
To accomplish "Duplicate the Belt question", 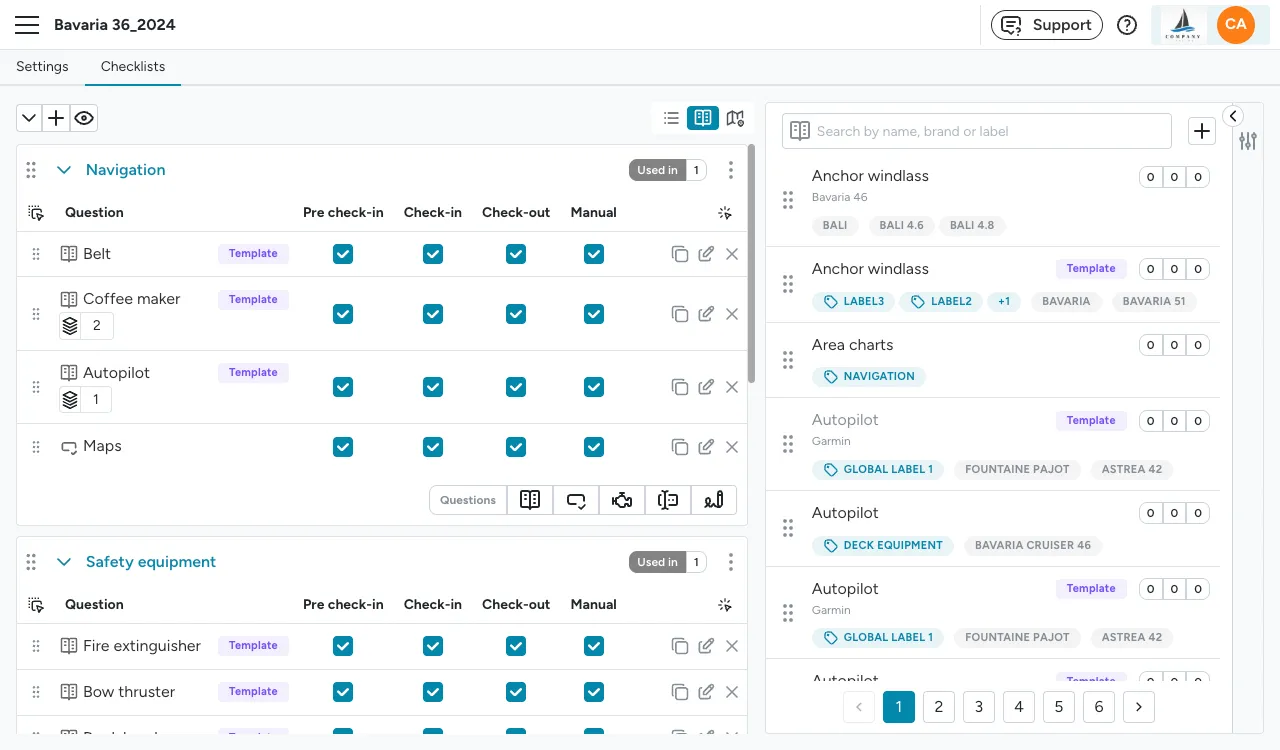I will point(680,254).
